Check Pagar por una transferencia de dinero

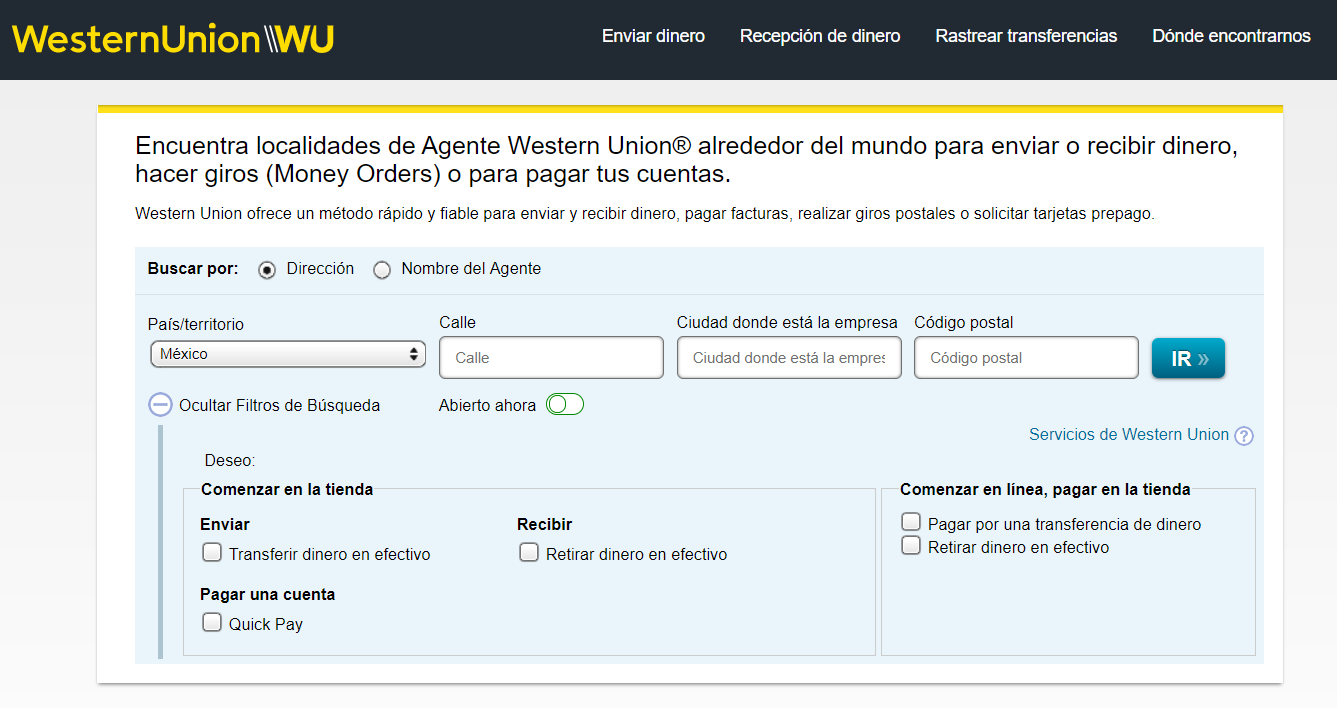(910, 521)
